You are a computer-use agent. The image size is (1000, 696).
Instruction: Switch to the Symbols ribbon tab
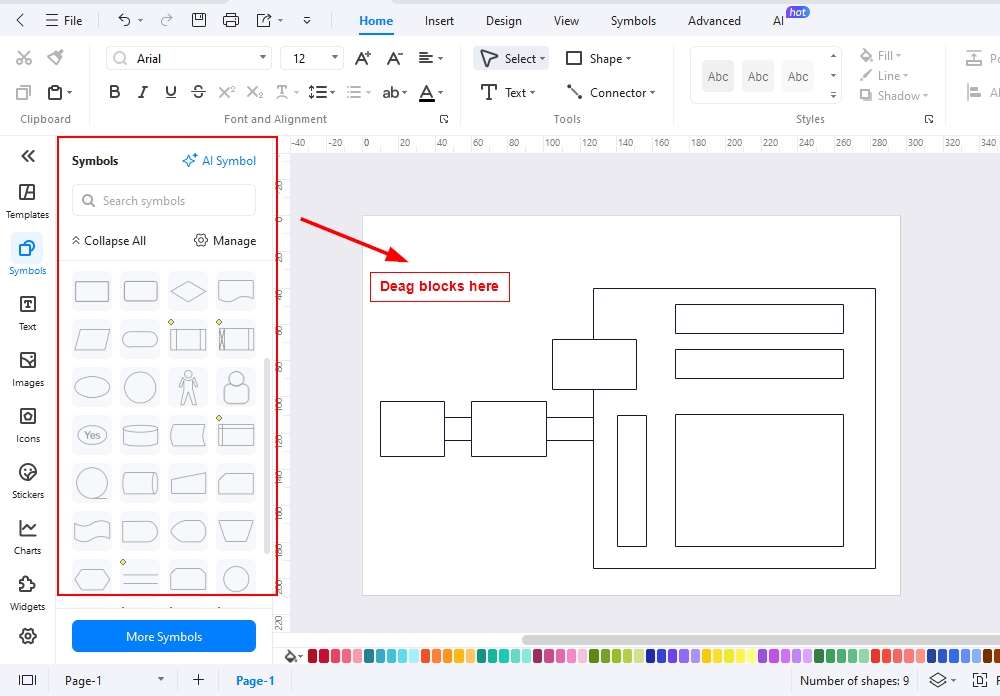point(633,20)
